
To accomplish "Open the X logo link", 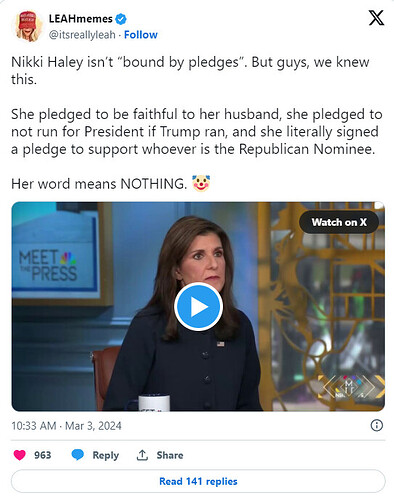I will click(376, 18).
